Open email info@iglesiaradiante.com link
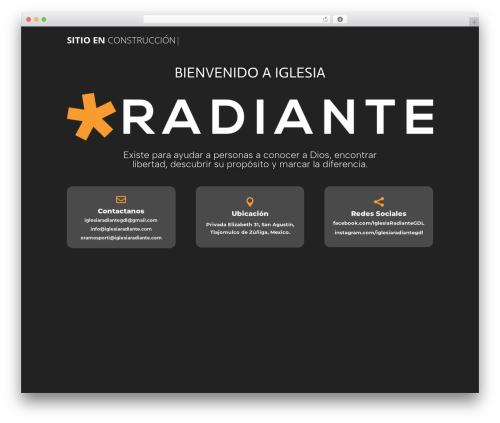This screenshot has height=423, width=500. coord(121,229)
